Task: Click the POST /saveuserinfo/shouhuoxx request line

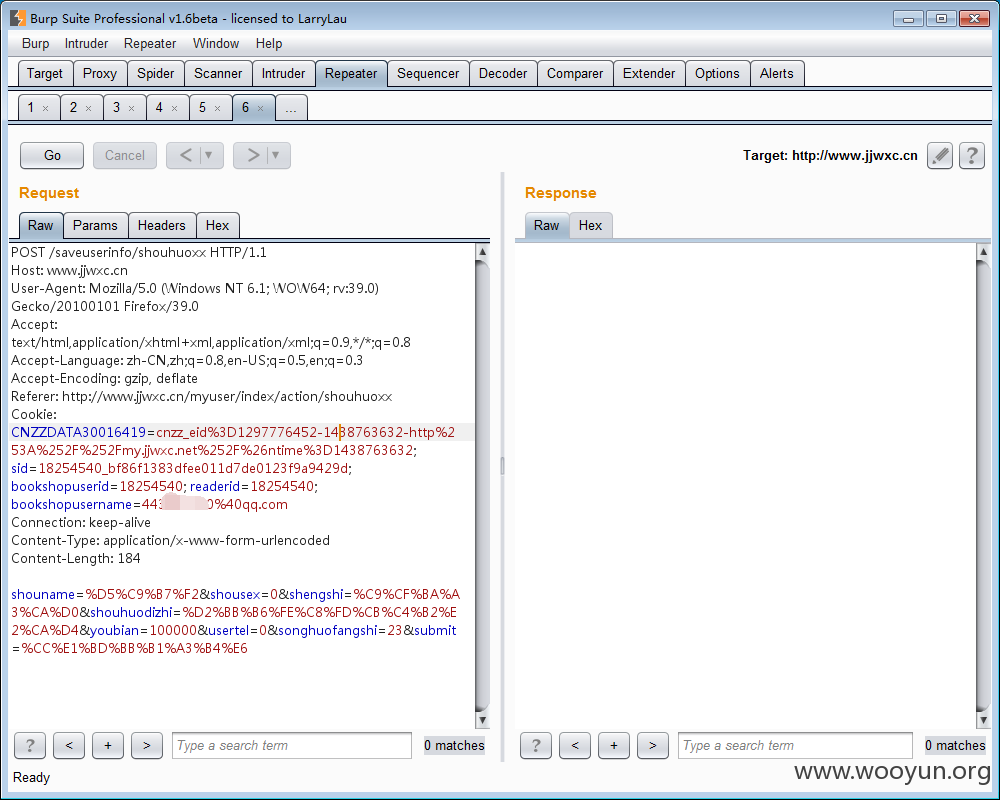Action: coord(139,253)
